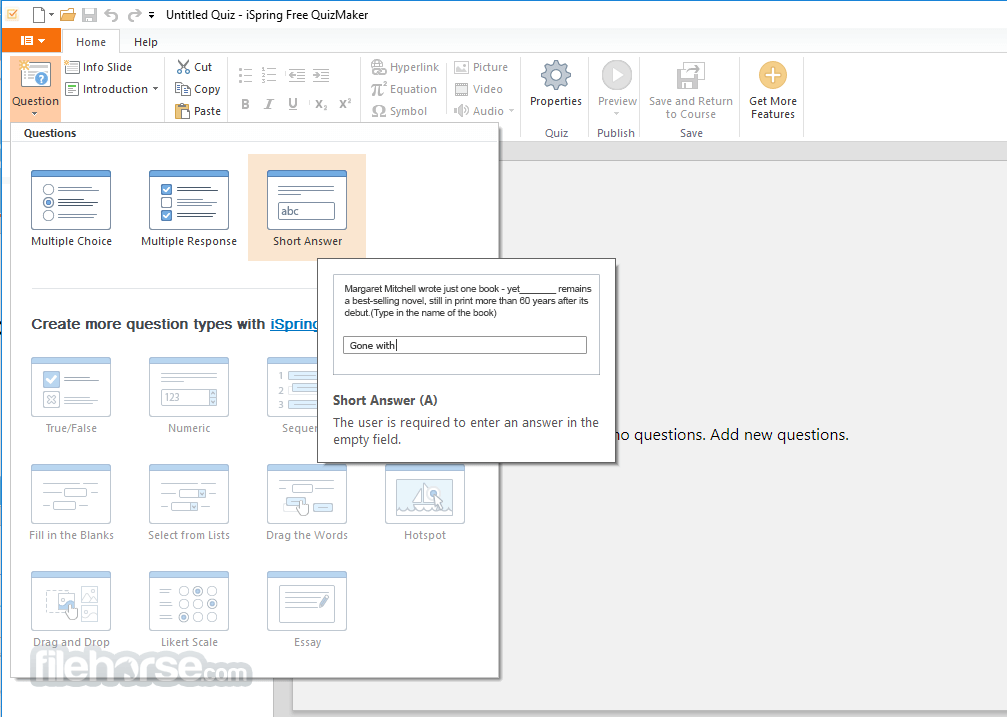Click the Redo arrow
Screen dimensions: 1007x717
click(134, 14)
